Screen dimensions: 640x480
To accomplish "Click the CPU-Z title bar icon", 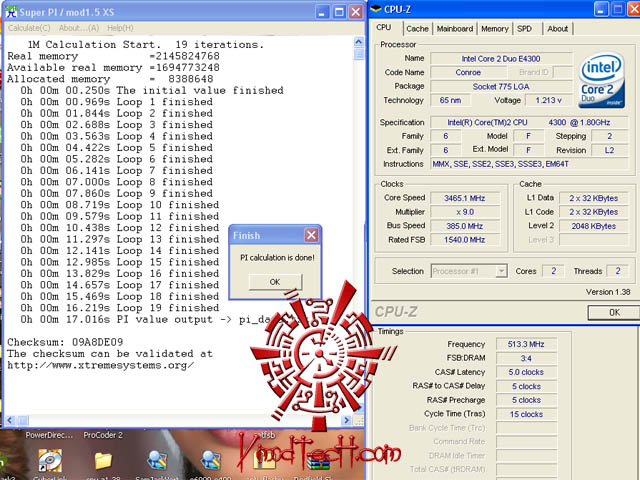I will [x=376, y=9].
